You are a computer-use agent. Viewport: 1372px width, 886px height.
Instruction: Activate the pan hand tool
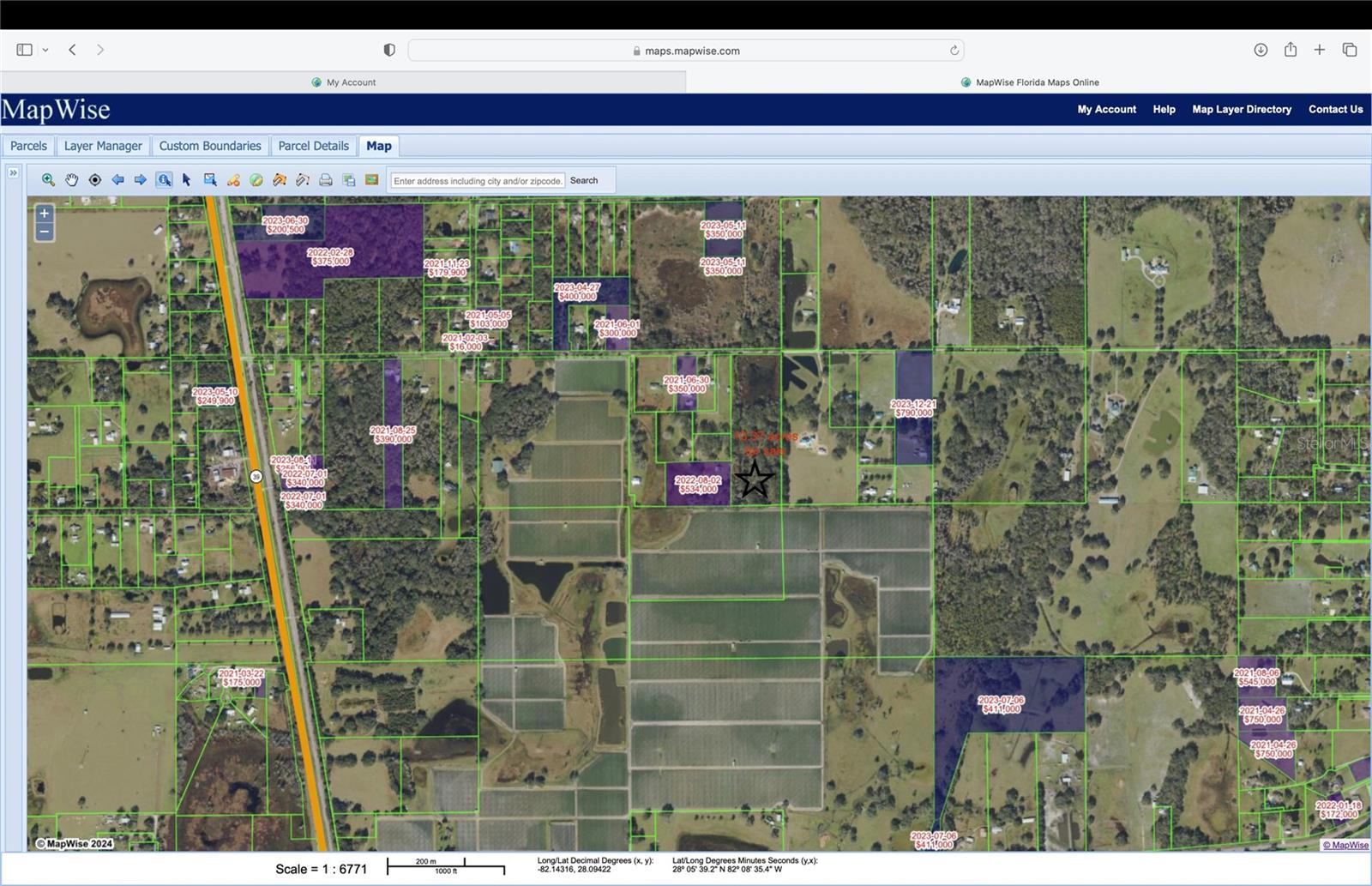pyautogui.click(x=72, y=180)
